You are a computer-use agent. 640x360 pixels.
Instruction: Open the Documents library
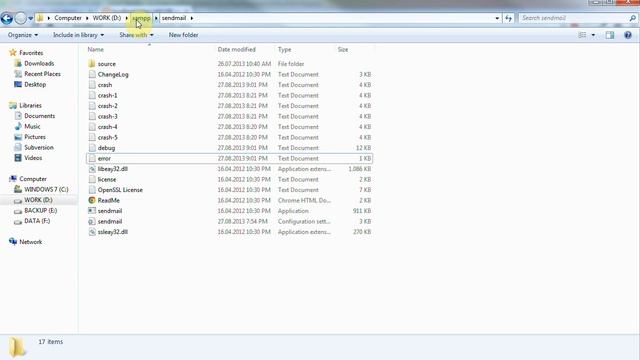(x=40, y=116)
